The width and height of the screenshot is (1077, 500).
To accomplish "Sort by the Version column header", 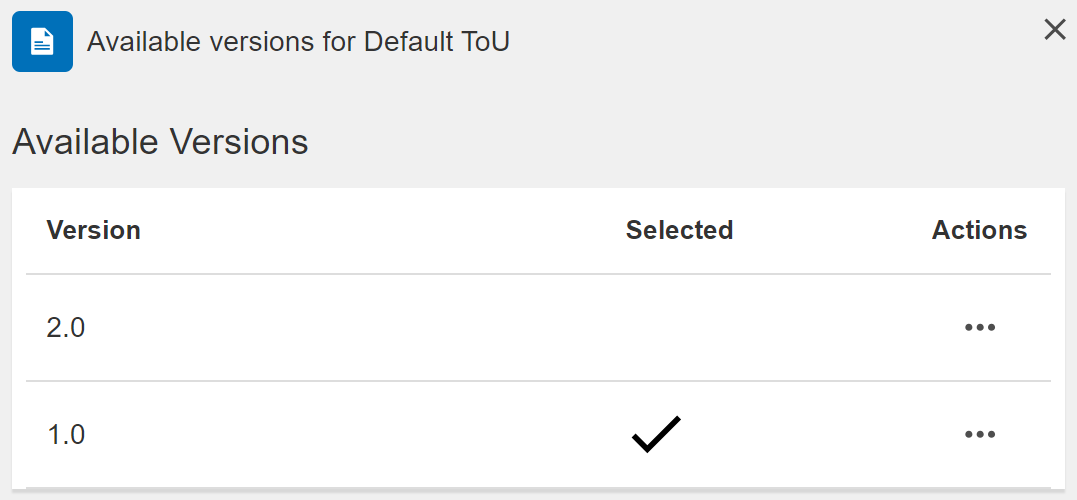I will [93, 230].
